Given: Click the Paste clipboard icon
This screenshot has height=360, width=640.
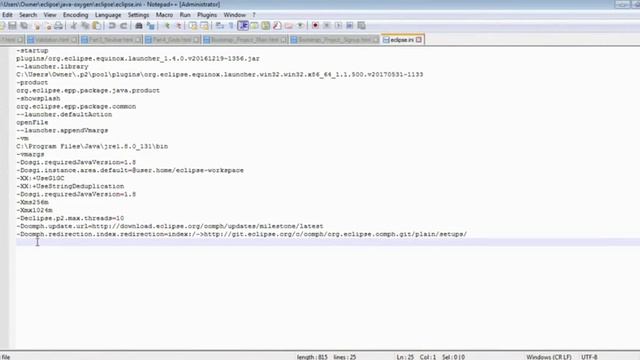Looking at the screenshot, I should point(97,26).
